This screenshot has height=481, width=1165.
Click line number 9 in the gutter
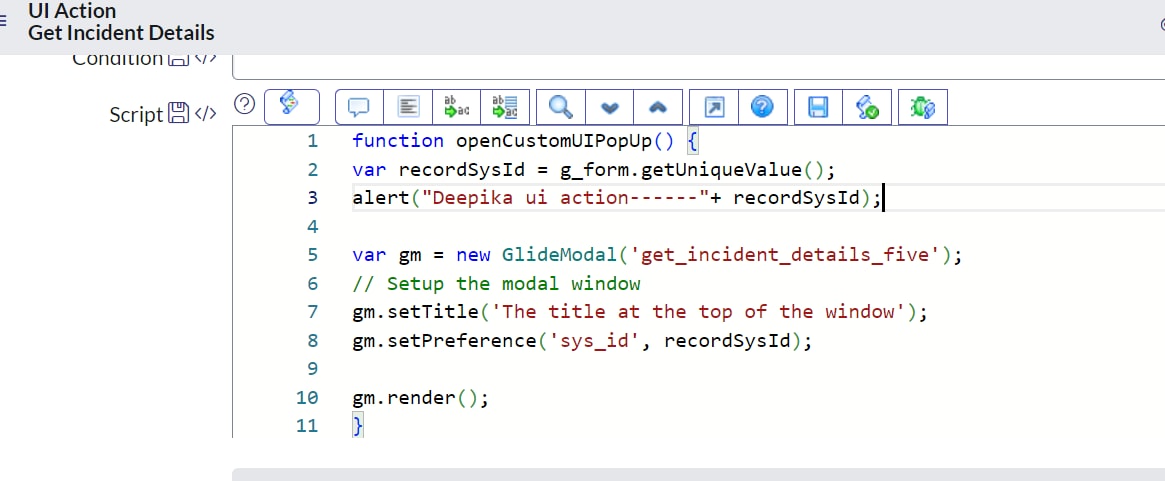(312, 369)
